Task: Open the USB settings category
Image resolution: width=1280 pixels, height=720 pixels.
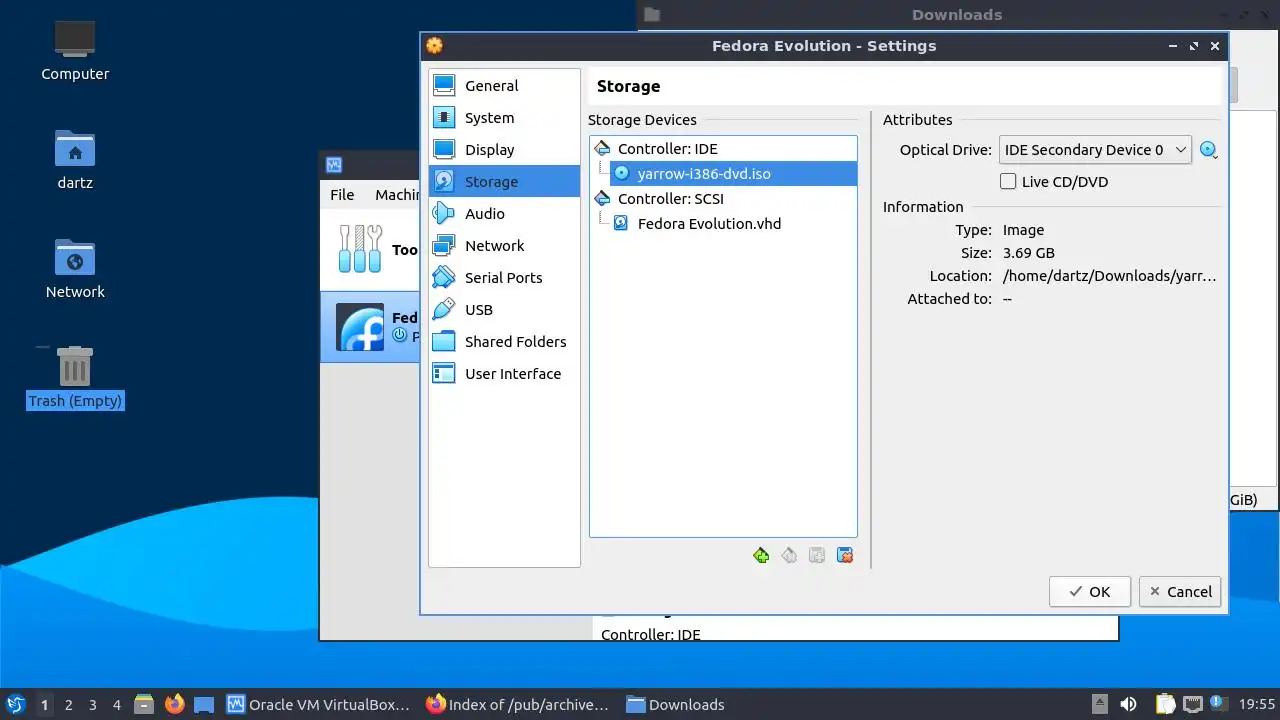Action: [504, 310]
